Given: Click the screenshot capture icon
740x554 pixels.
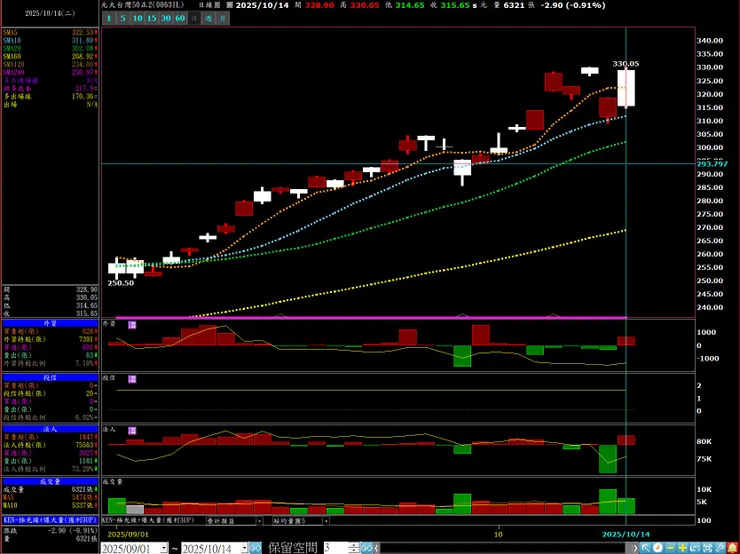Looking at the screenshot, I should 707,548.
